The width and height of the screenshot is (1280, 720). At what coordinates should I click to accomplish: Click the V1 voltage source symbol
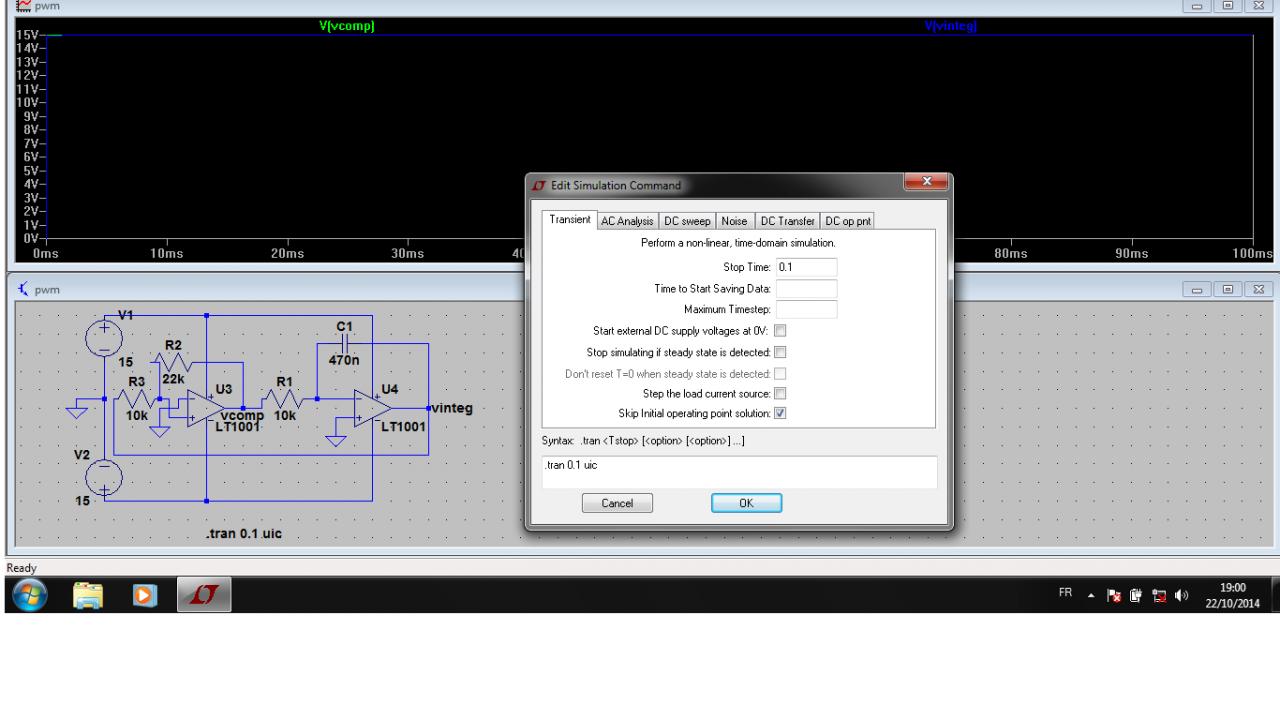pos(105,337)
